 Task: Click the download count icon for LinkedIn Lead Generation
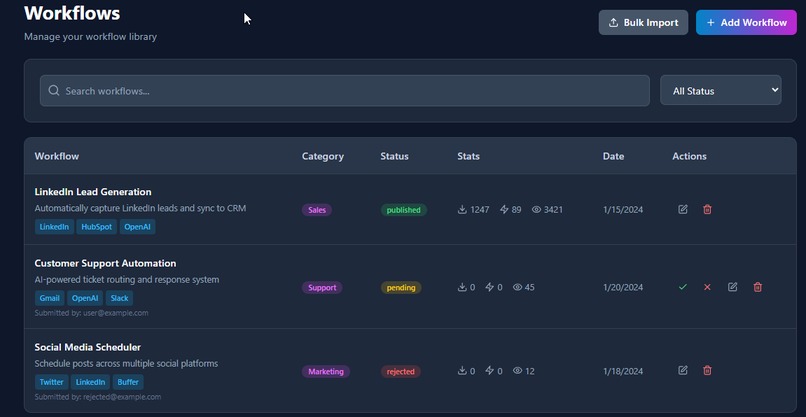coord(462,209)
